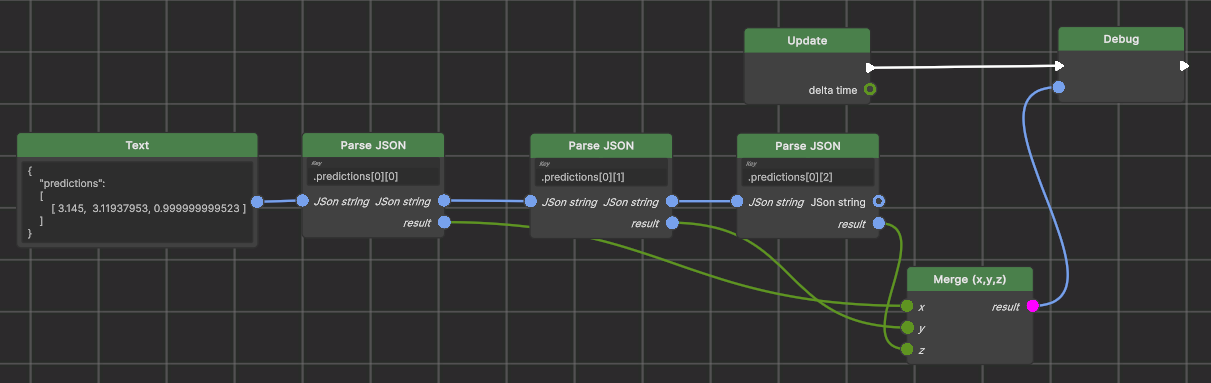Image resolution: width=1211 pixels, height=383 pixels.
Task: Click the magenta result port on Merge node
Action: tap(1033, 306)
